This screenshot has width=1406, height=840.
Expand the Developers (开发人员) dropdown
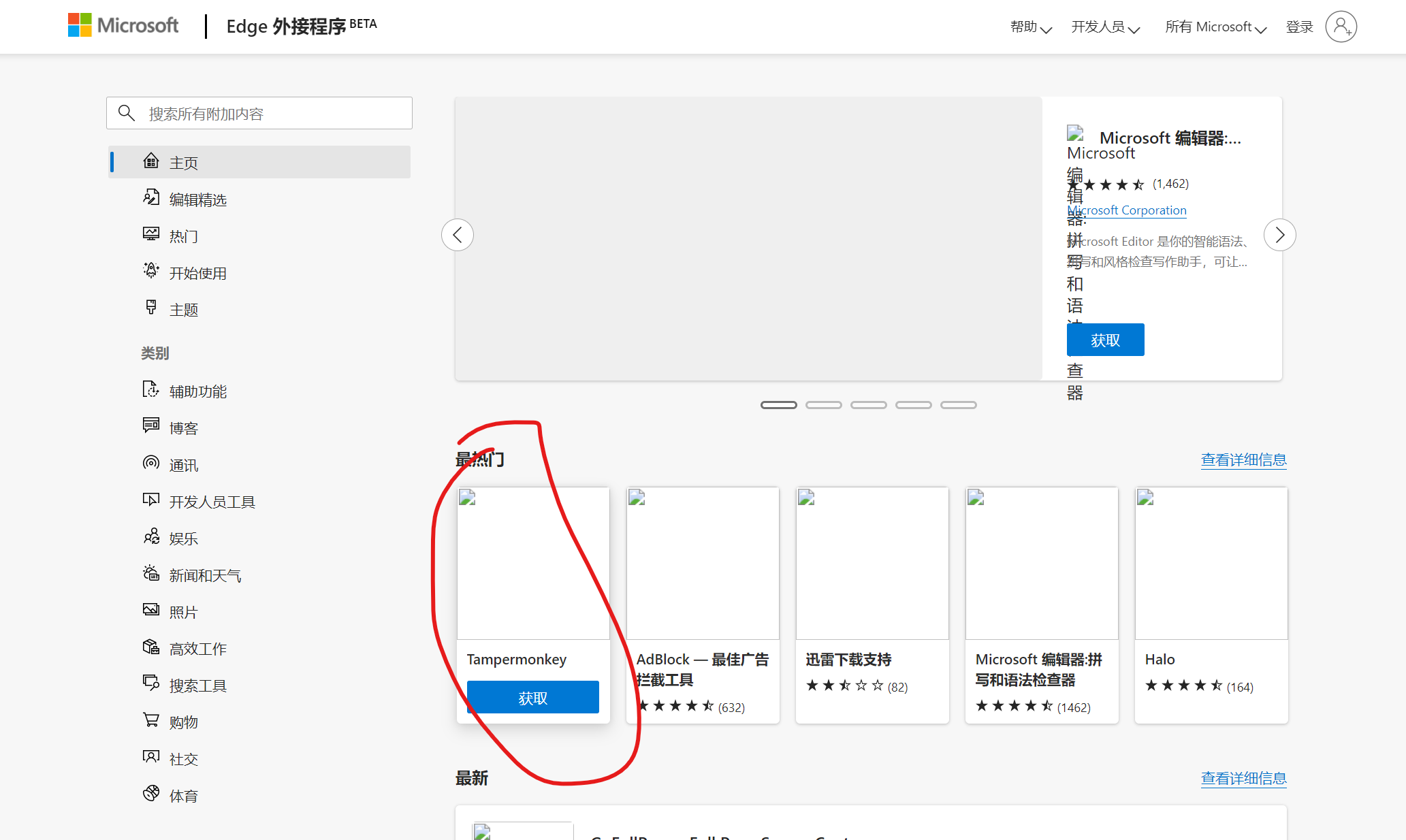coord(1105,27)
